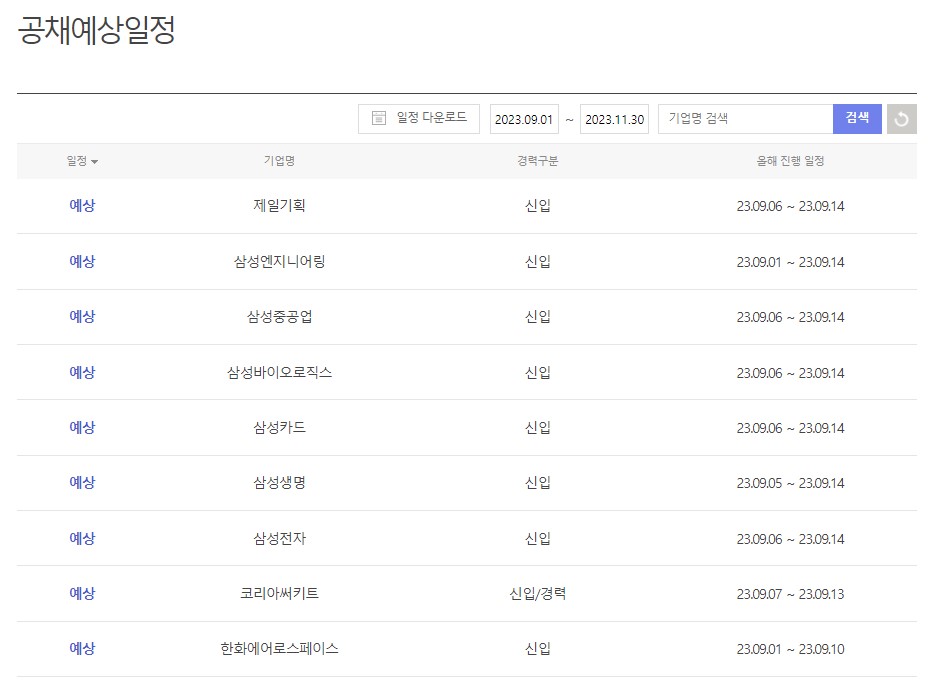The width and height of the screenshot is (935, 688).
Task: Click the date range for 삼성바이오로직스
Action: (x=790, y=373)
